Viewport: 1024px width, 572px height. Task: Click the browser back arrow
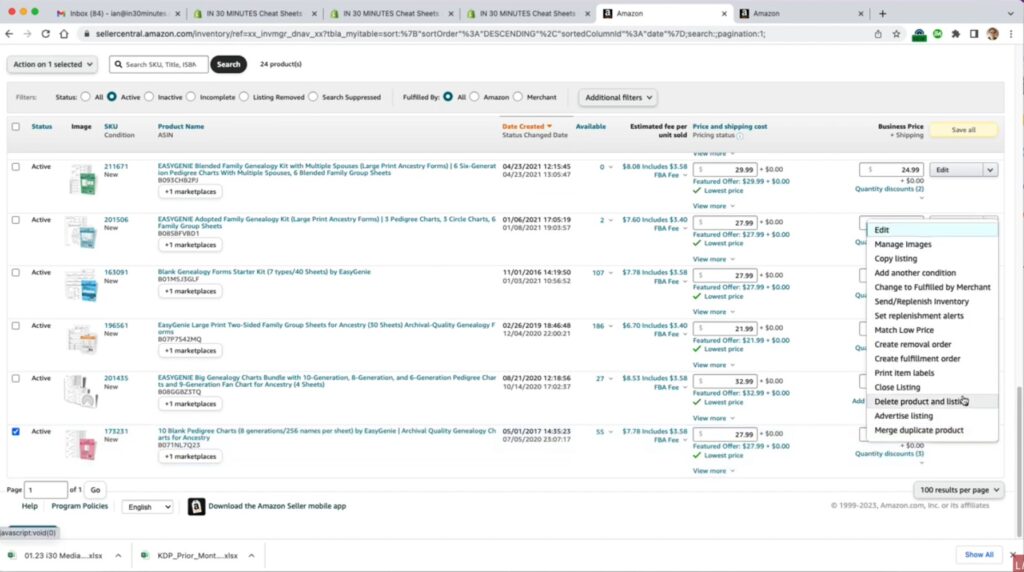[x=10, y=33]
